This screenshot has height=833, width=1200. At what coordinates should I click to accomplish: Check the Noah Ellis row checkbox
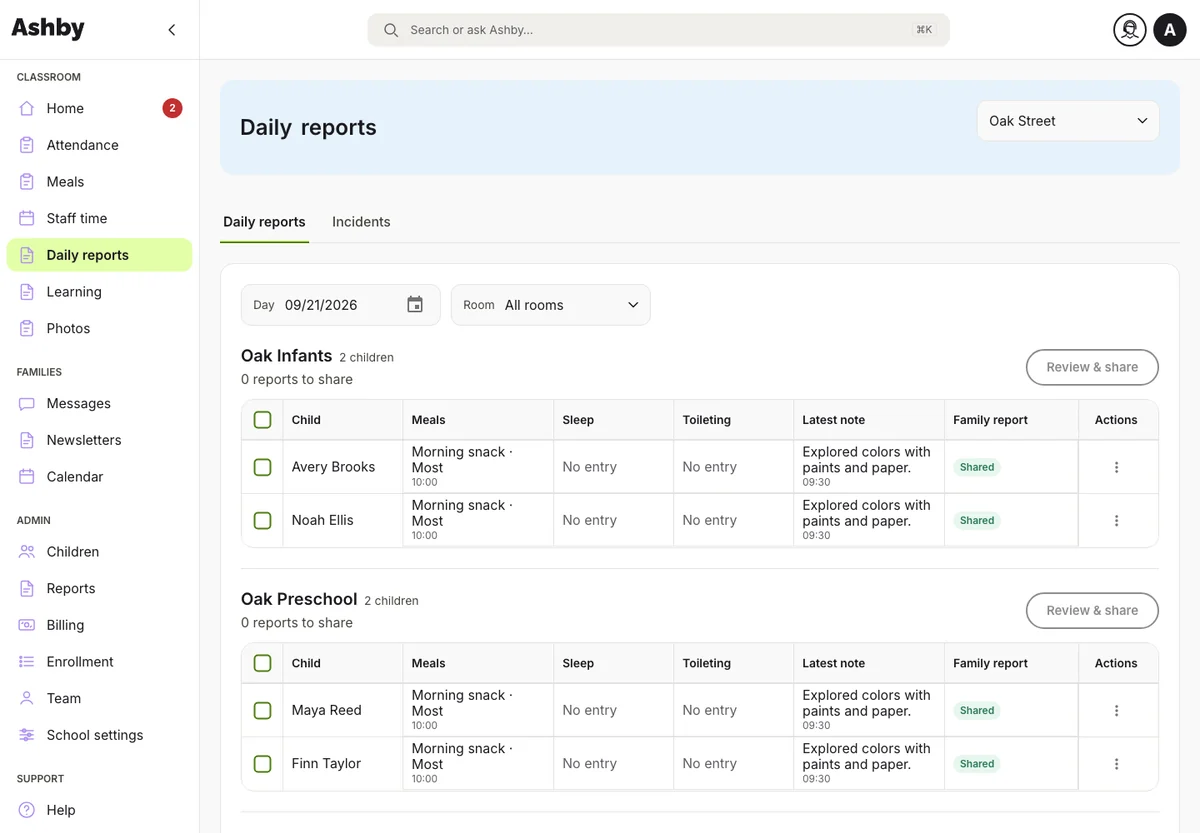[x=262, y=520]
